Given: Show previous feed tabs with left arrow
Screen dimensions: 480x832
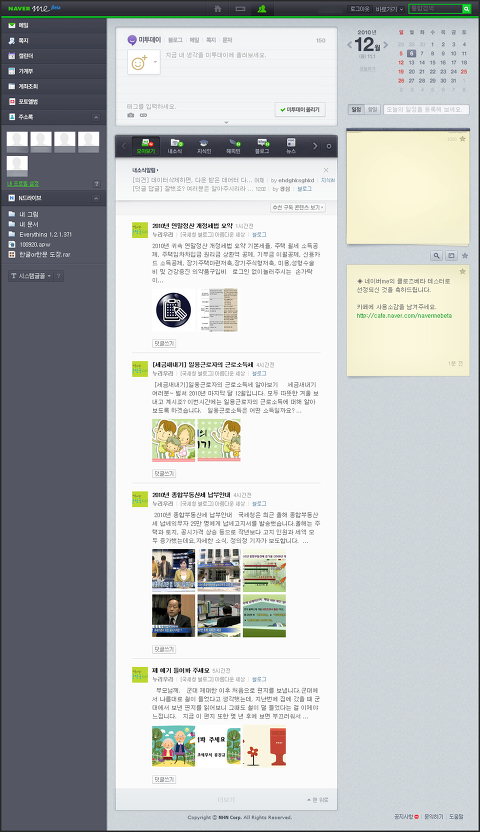Looking at the screenshot, I should [x=124, y=146].
